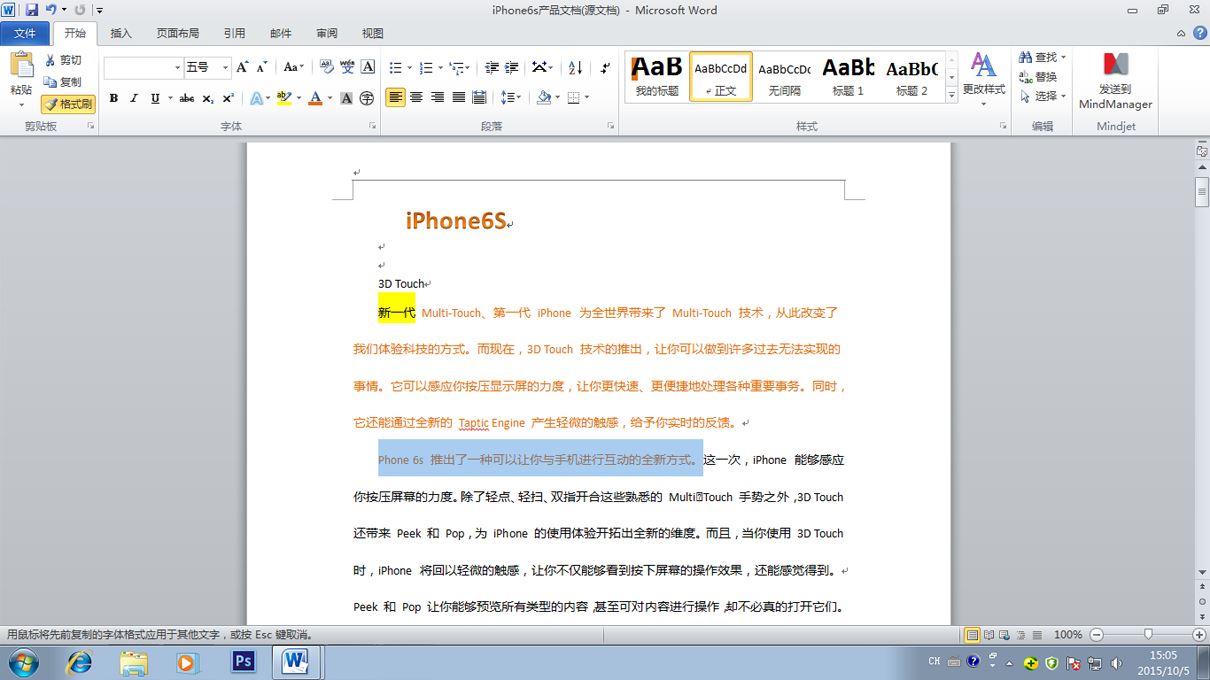Image resolution: width=1210 pixels, height=680 pixels.
Task: Open line spacing dropdown
Action: point(510,97)
